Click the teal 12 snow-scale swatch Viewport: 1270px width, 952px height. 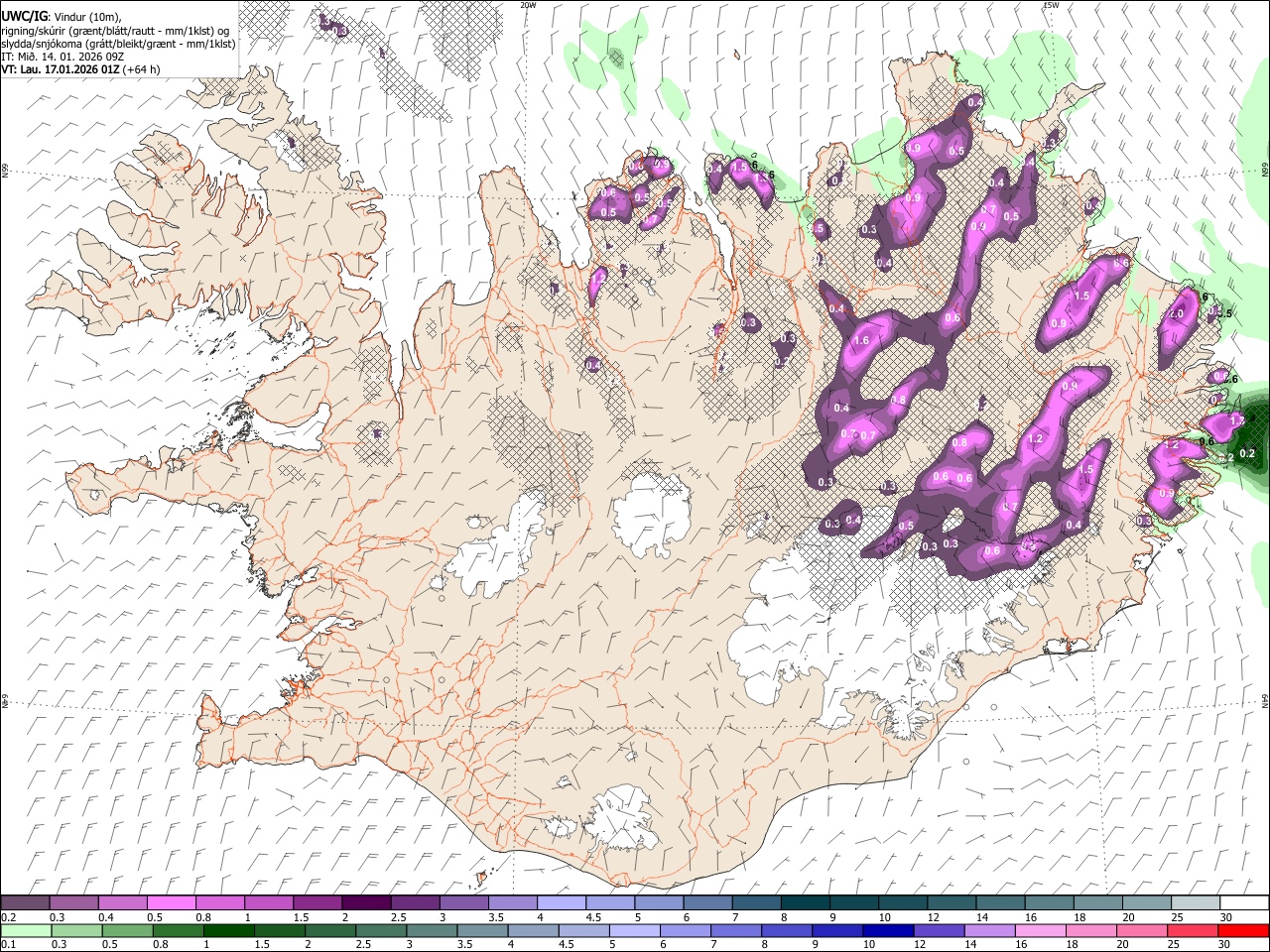pyautogui.click(x=950, y=902)
